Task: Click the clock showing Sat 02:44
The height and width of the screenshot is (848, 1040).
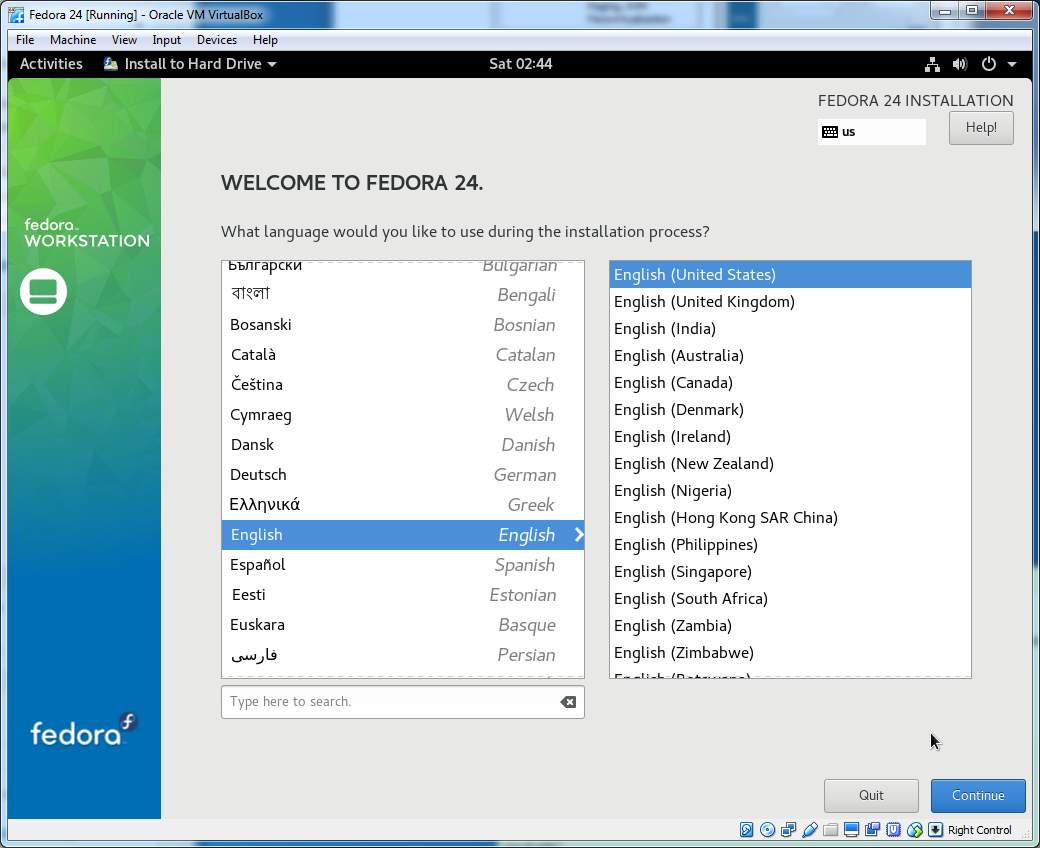Action: (521, 64)
